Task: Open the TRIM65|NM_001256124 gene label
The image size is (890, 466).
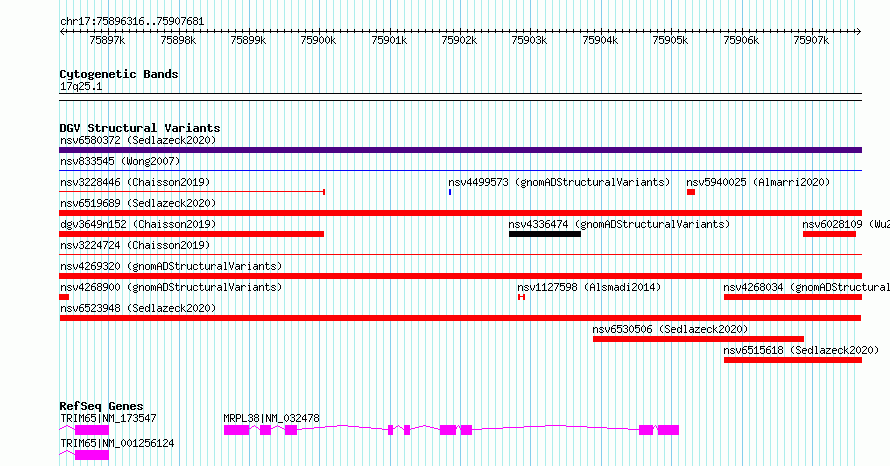Action: point(117,443)
